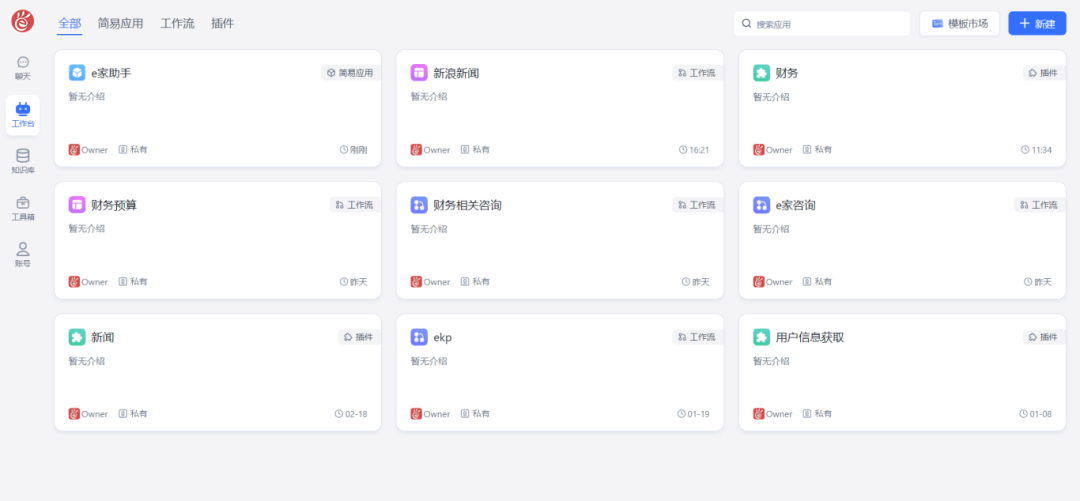Click the green puzzle icon of 用户信息获取
This screenshot has height=501, width=1080.
pyautogui.click(x=762, y=337)
